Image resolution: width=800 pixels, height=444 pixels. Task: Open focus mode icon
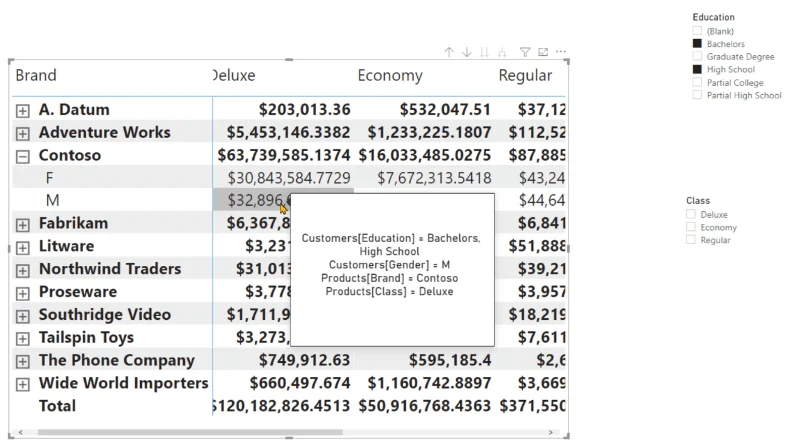tap(543, 52)
